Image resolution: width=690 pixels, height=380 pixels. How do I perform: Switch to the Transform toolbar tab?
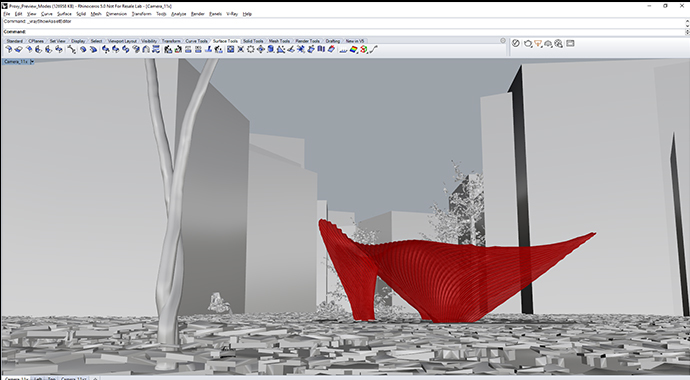pyautogui.click(x=171, y=41)
